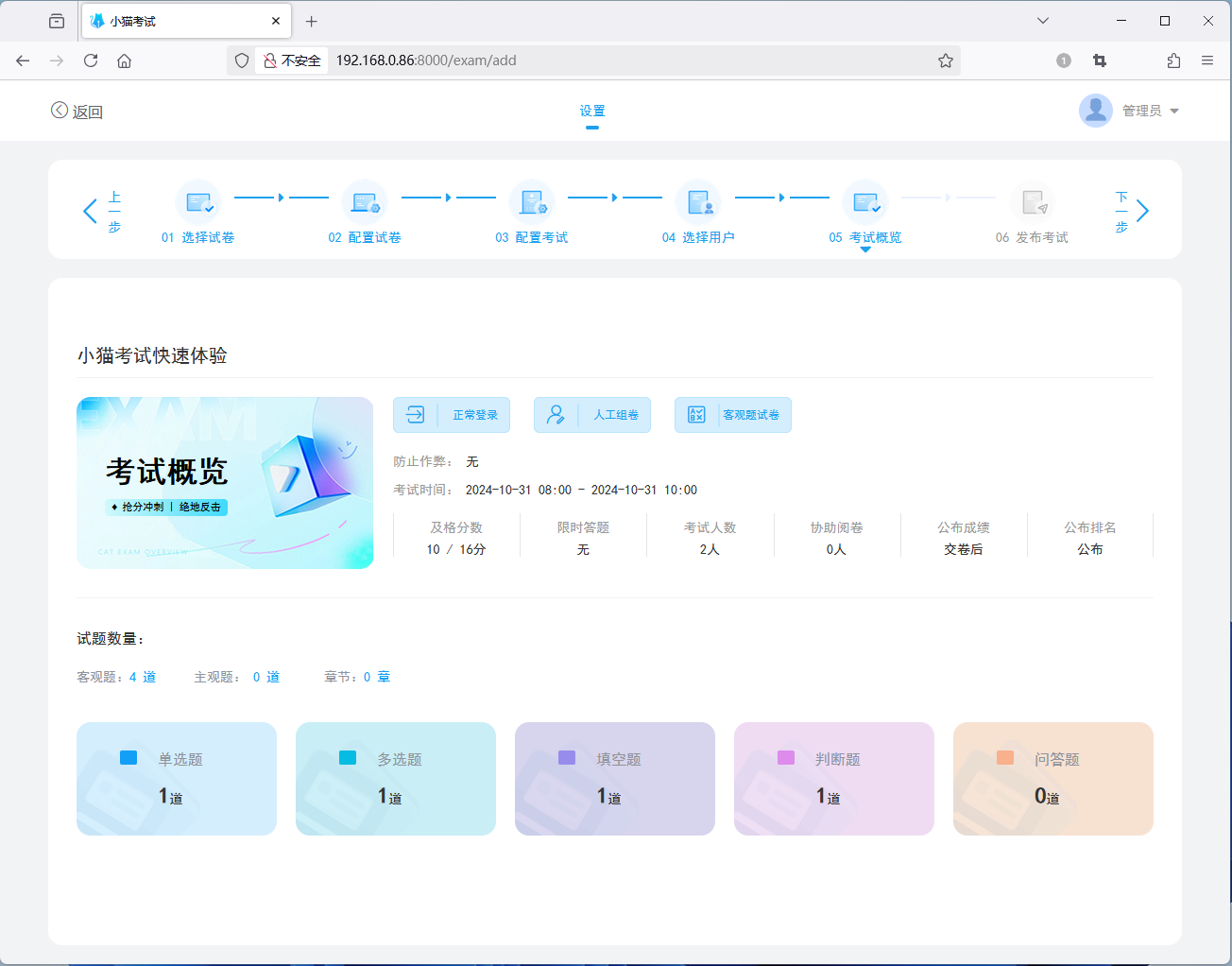
Task: Click the 协助阅卷 0人 value
Action: 836,549
